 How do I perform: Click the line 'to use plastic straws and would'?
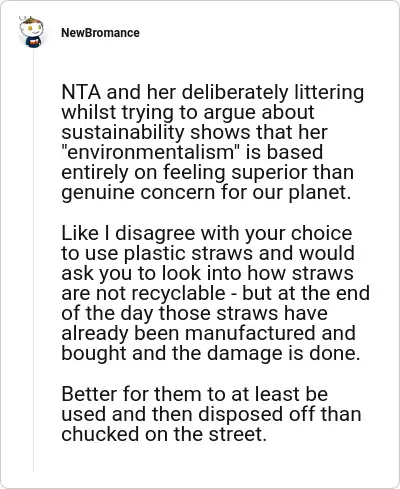point(208,253)
